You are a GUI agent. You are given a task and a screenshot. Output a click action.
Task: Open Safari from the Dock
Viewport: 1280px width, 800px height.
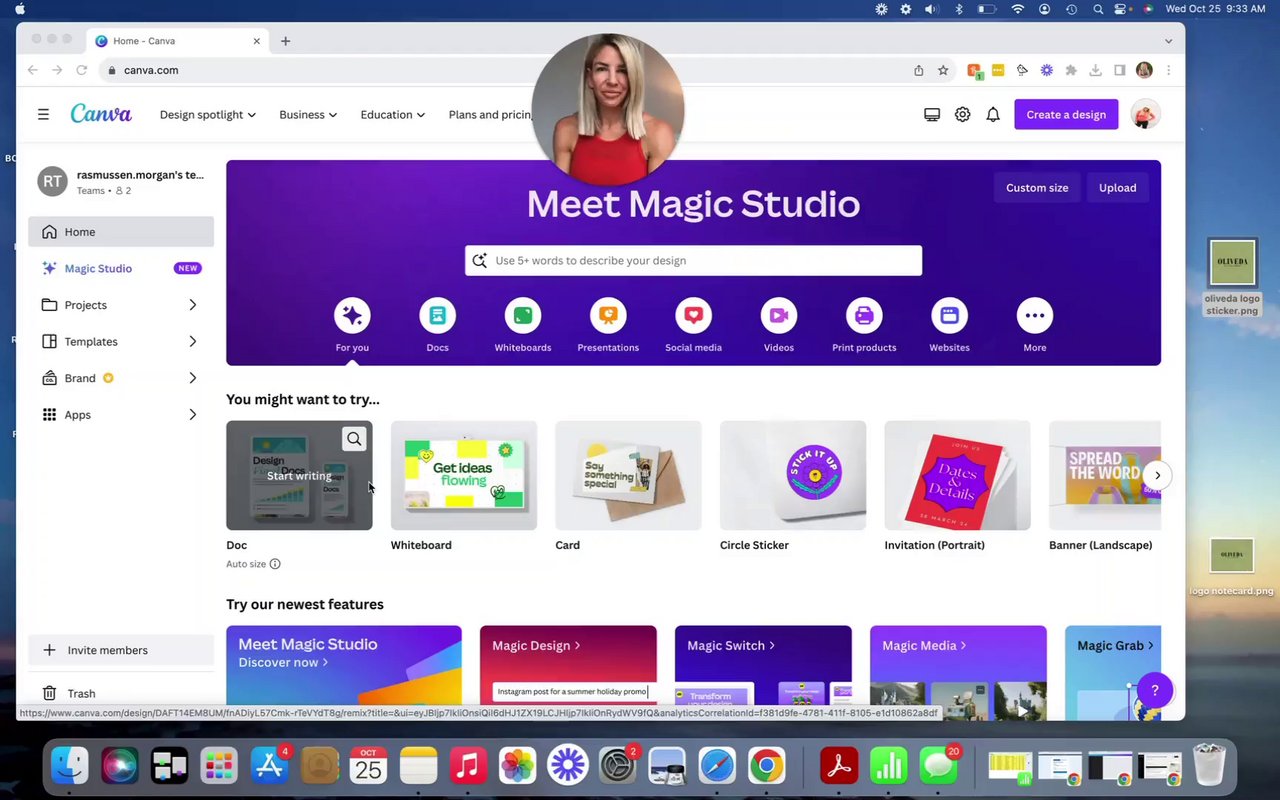[x=717, y=766]
